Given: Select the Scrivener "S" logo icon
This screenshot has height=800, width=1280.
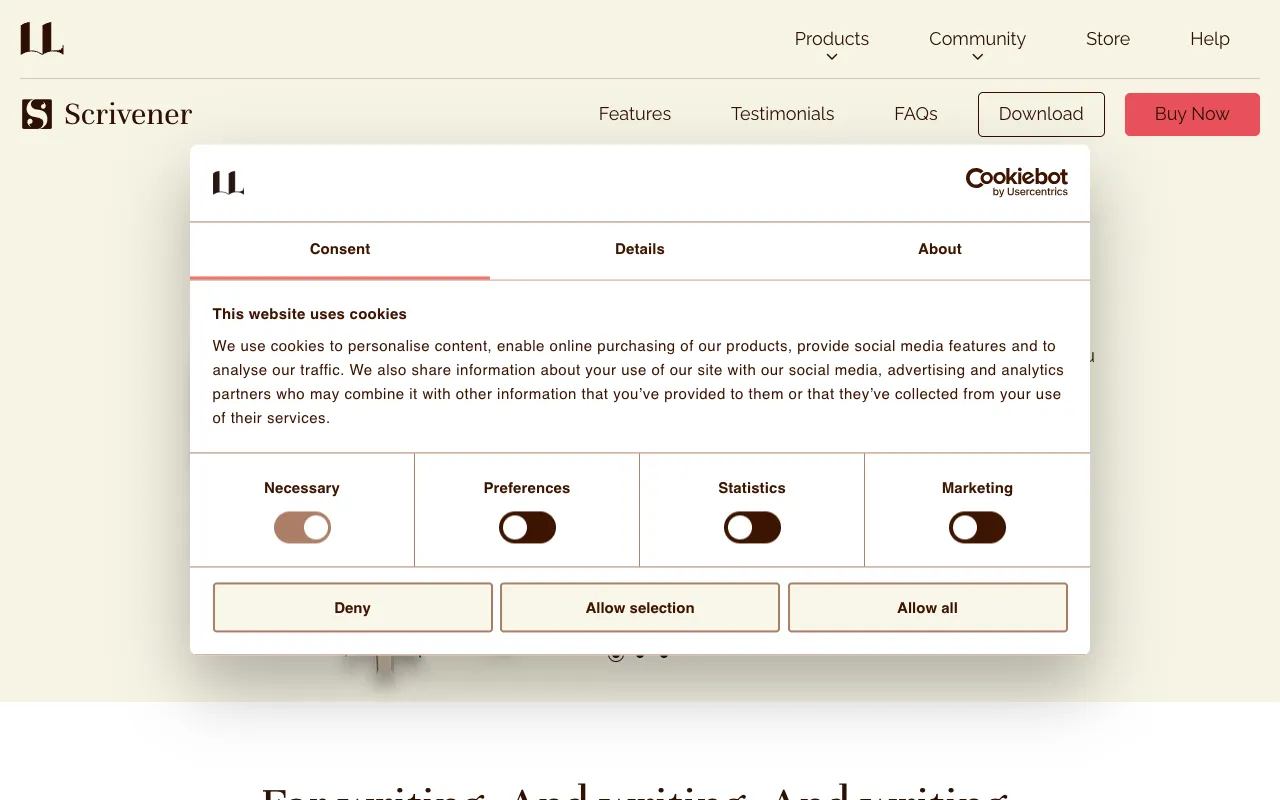Looking at the screenshot, I should (x=36, y=113).
